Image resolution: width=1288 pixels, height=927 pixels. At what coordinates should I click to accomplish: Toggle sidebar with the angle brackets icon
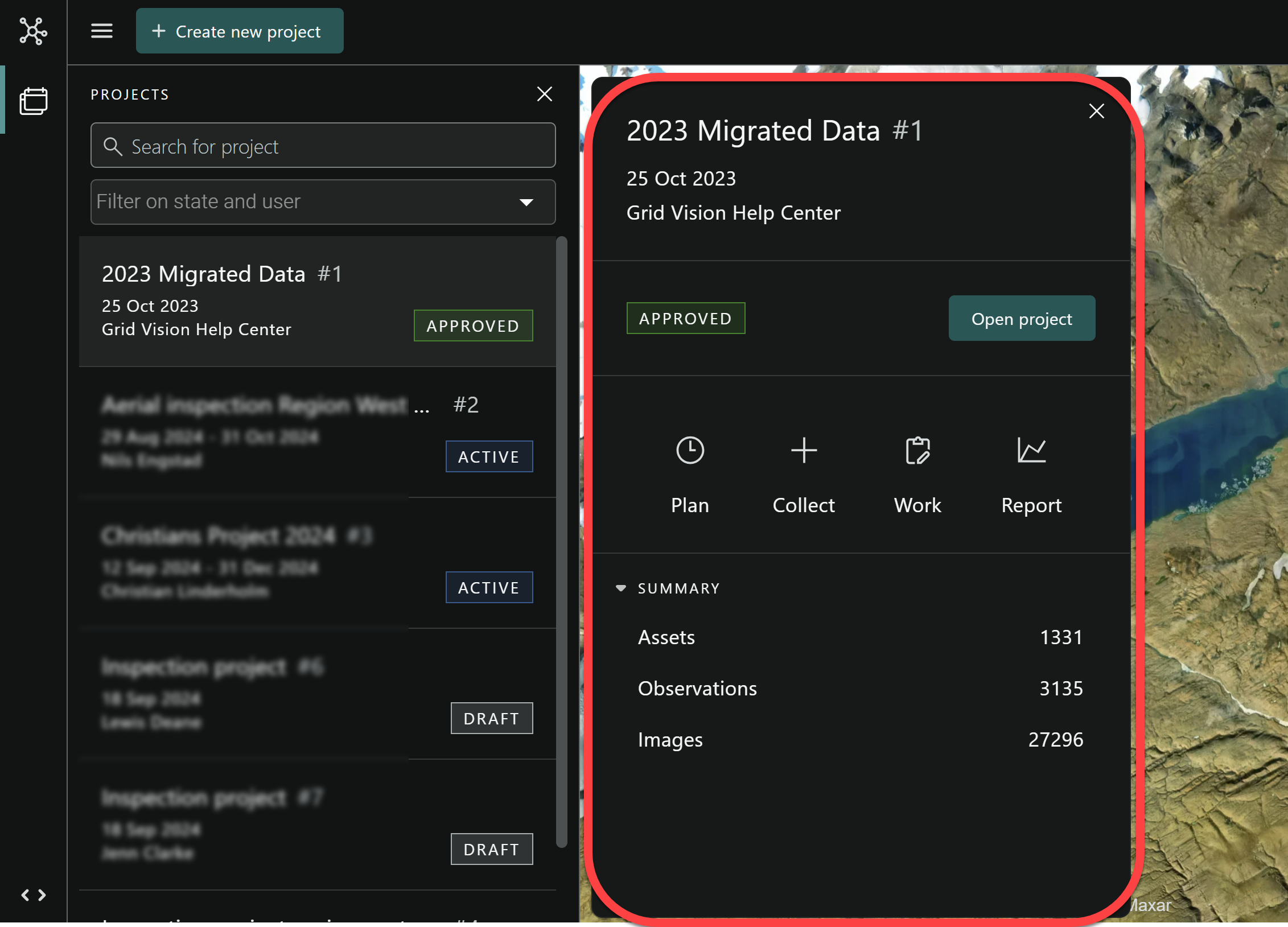[x=33, y=895]
